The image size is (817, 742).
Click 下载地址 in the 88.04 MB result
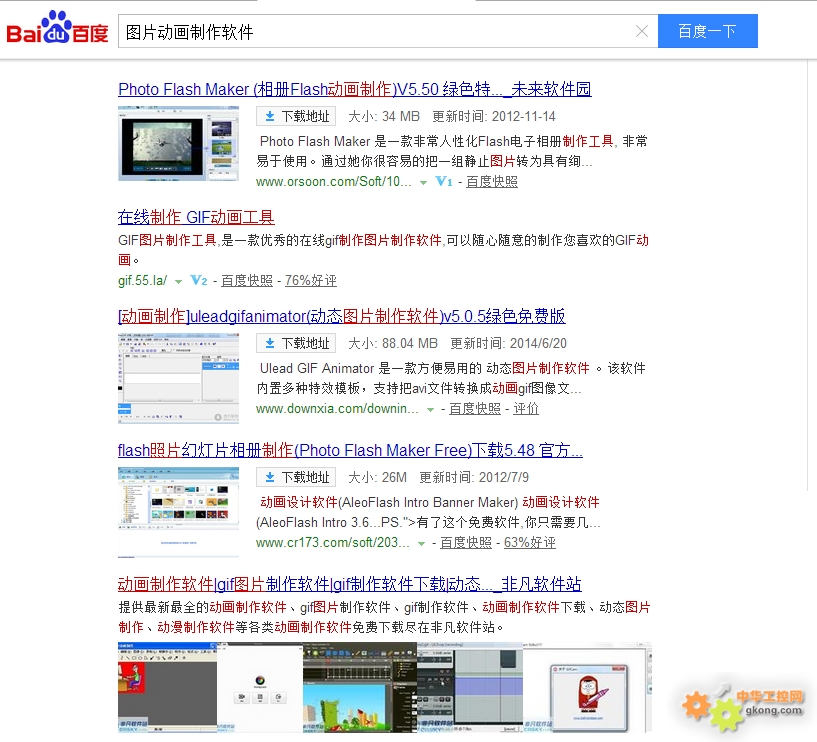[296, 343]
